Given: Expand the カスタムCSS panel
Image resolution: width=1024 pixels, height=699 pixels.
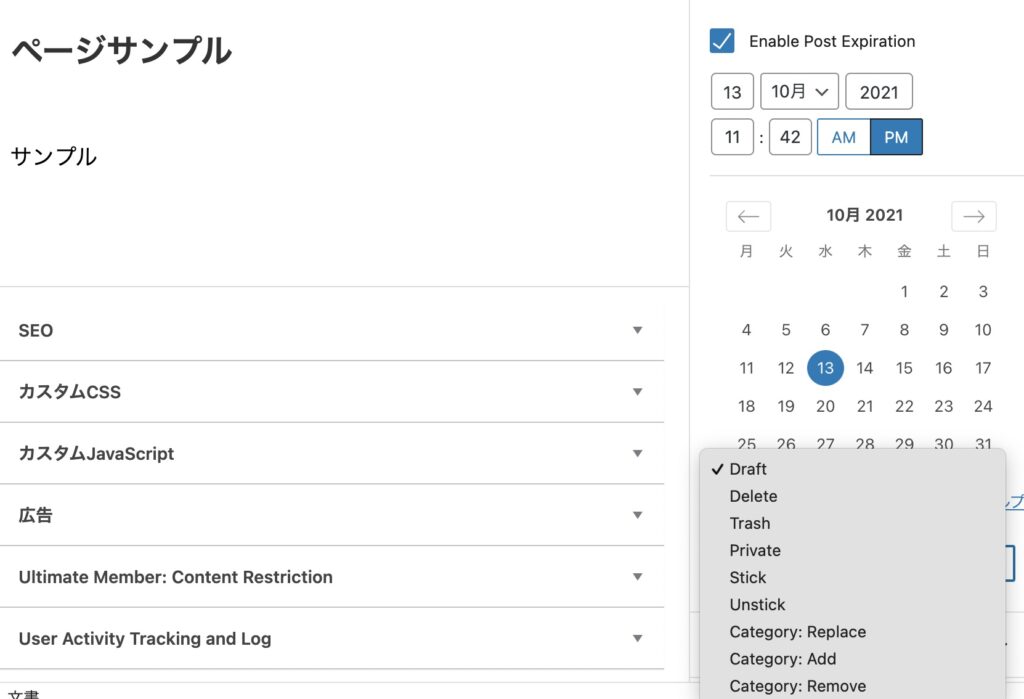Looking at the screenshot, I should click(637, 392).
